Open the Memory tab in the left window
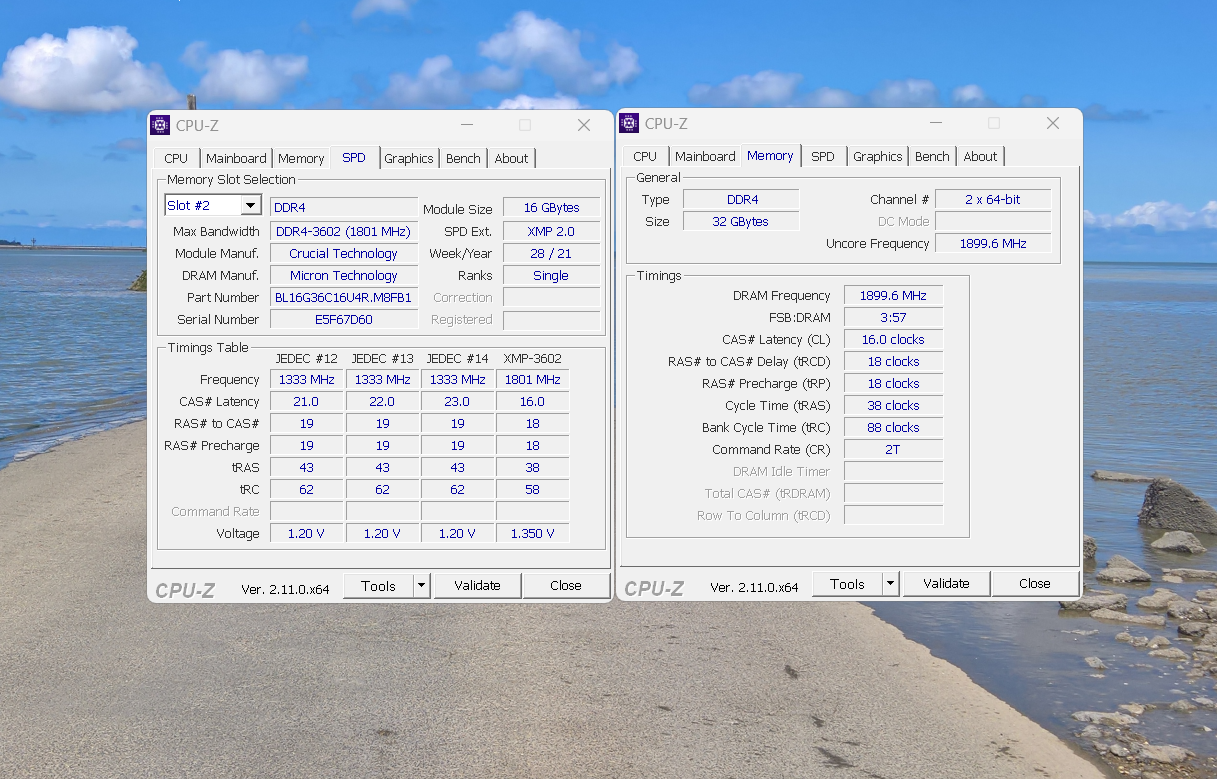Viewport: 1217px width, 779px height. [x=301, y=157]
